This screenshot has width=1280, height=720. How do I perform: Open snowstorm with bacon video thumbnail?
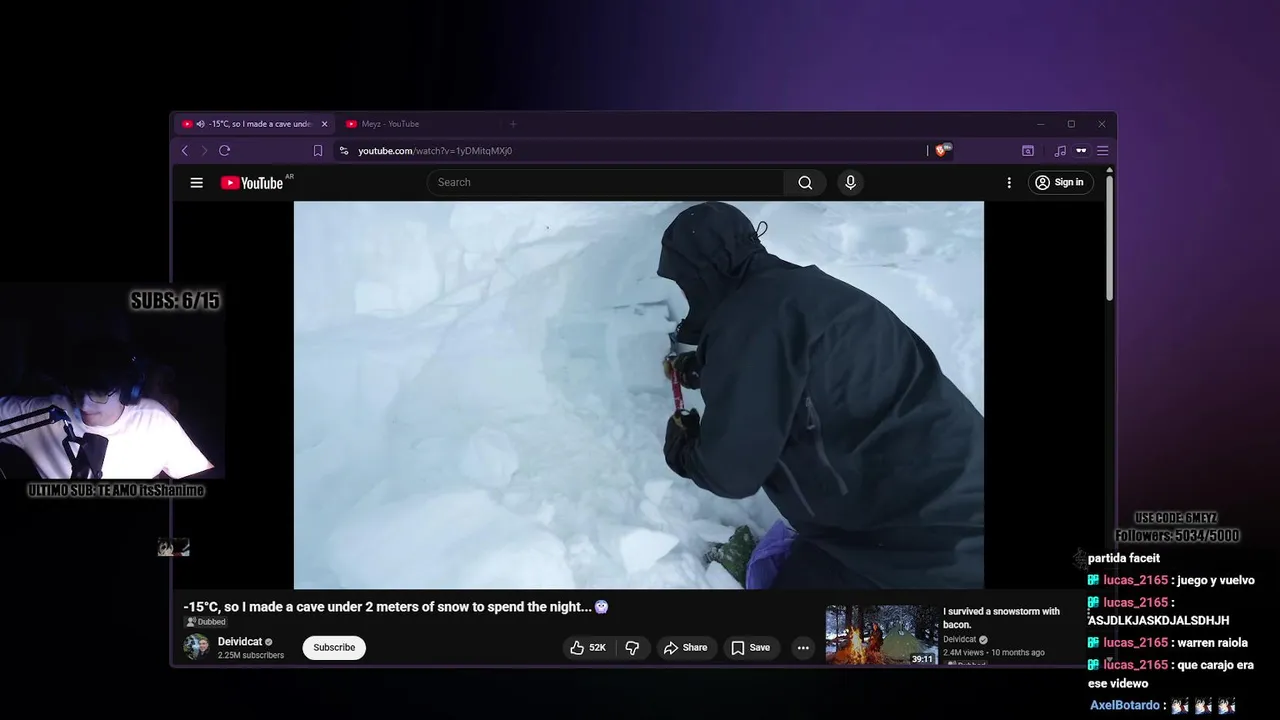coord(882,635)
